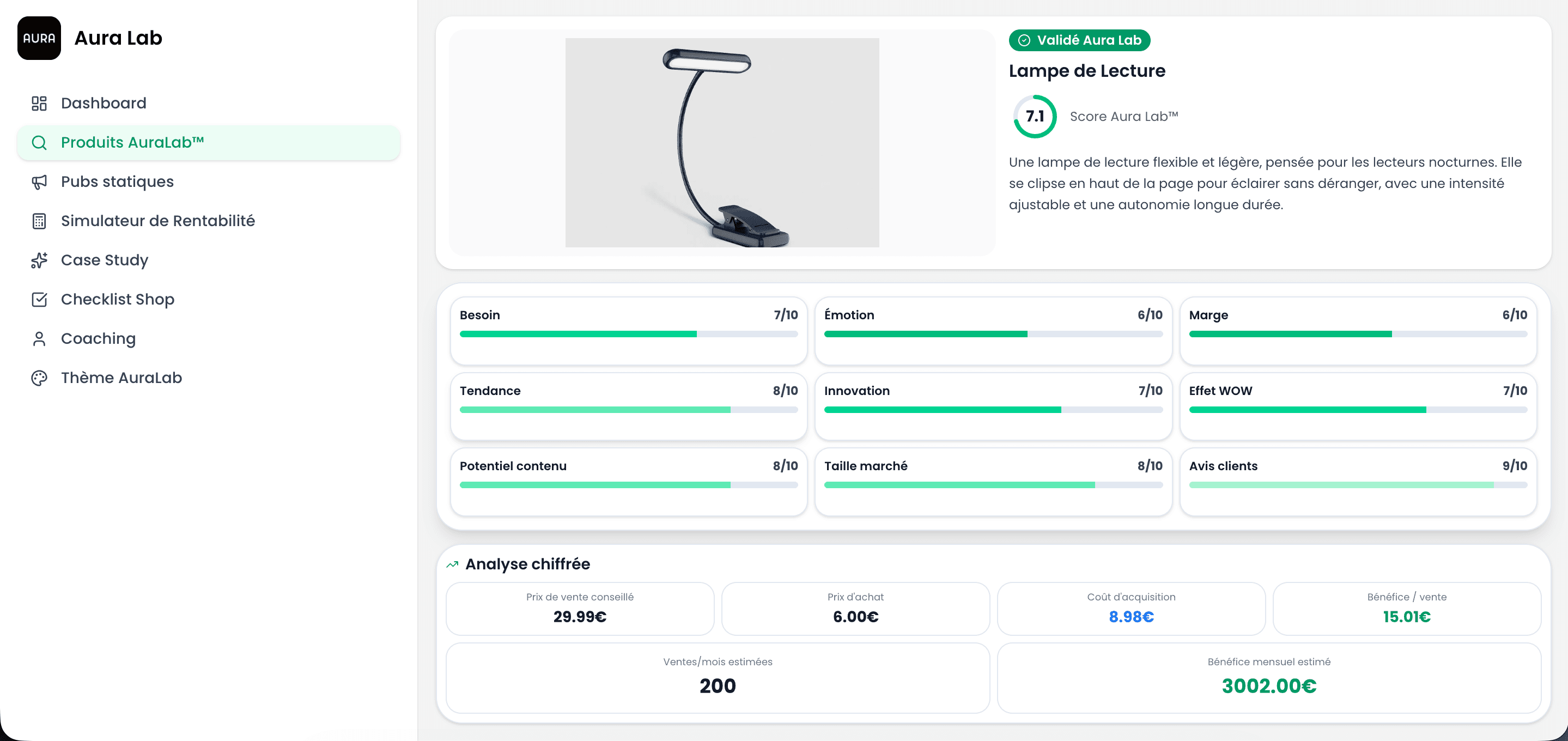Click the Analyse chiffrée trend arrow icon
Image resolution: width=1568 pixels, height=741 pixels.
(x=452, y=564)
